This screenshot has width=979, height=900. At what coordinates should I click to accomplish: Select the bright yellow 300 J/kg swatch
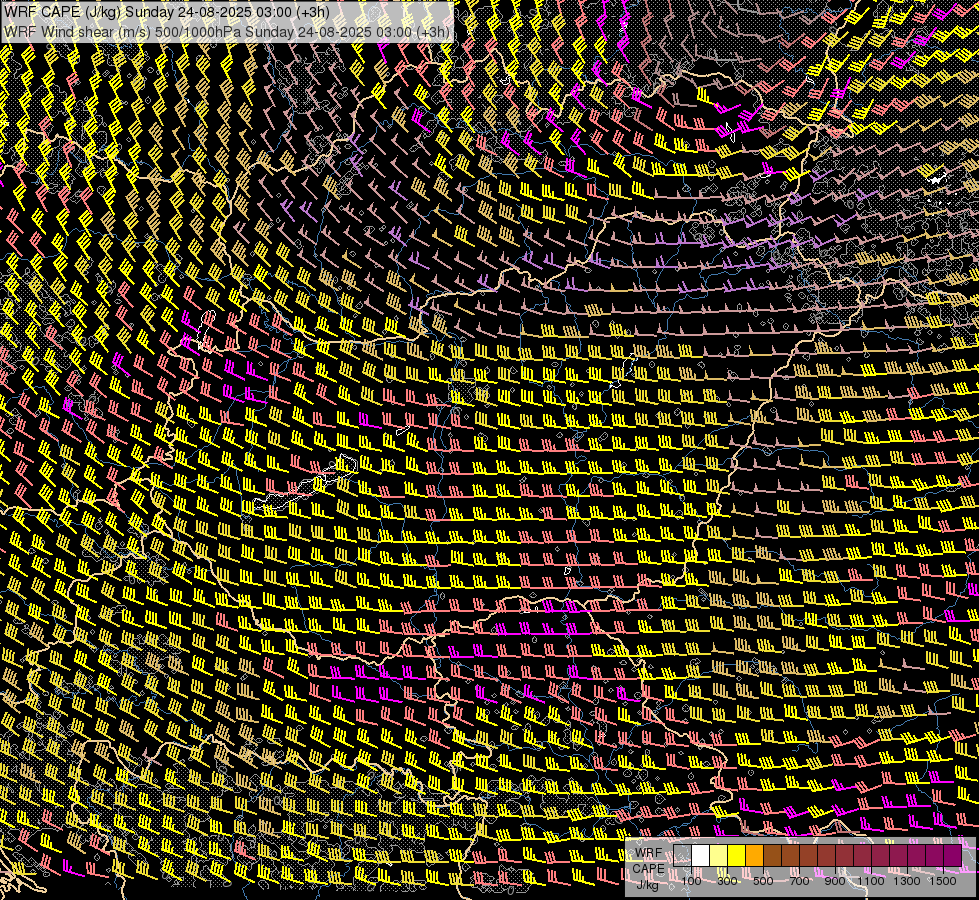click(x=737, y=856)
